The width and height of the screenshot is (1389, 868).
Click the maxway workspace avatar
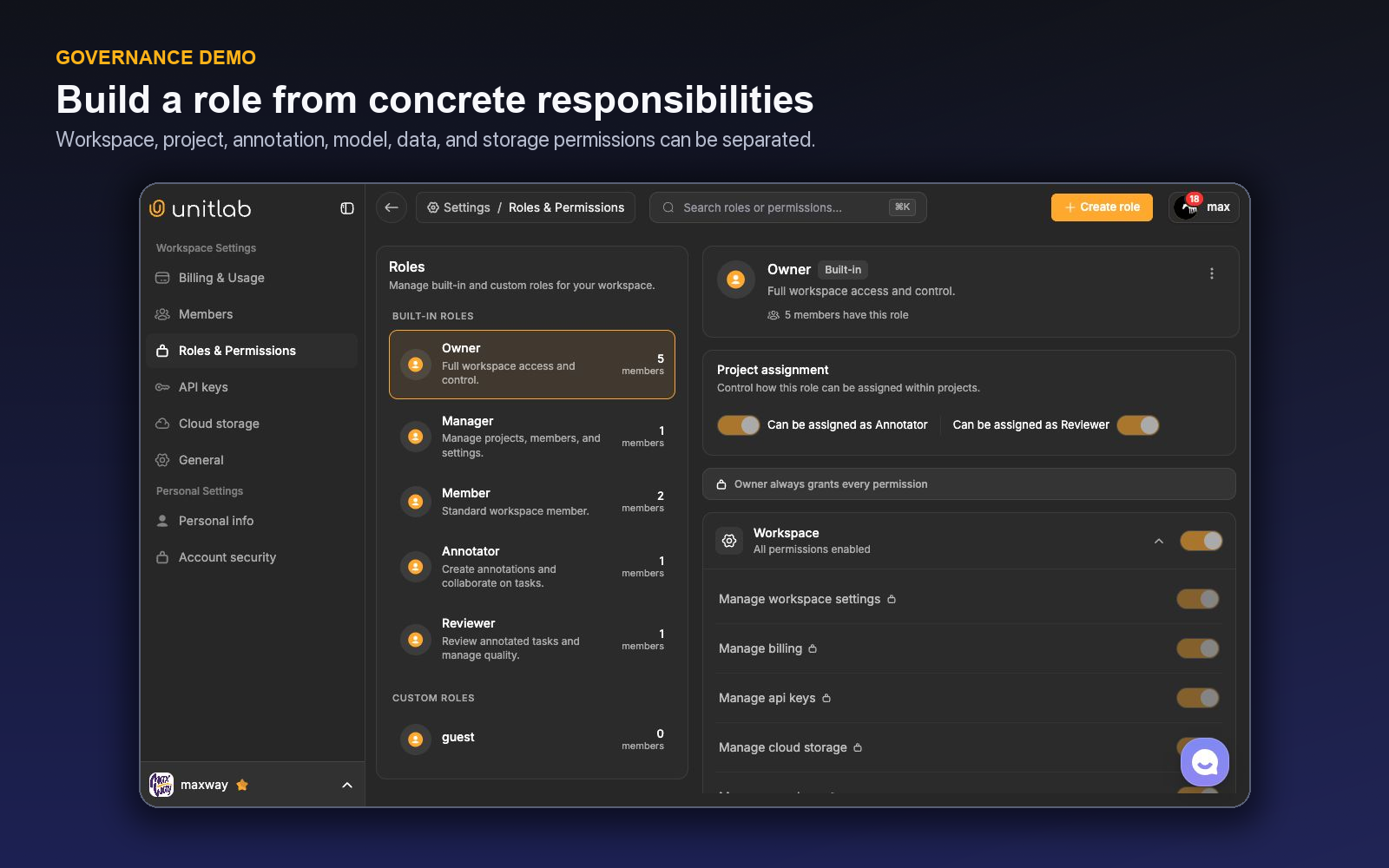point(161,785)
